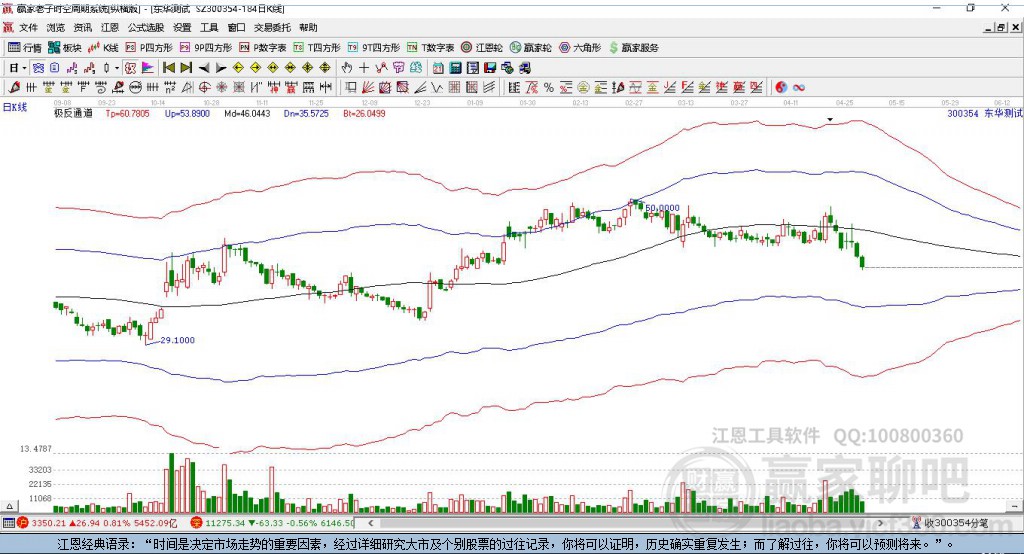Select the circled 金 icon
The width and height of the screenshot is (1024, 554).
584,87
